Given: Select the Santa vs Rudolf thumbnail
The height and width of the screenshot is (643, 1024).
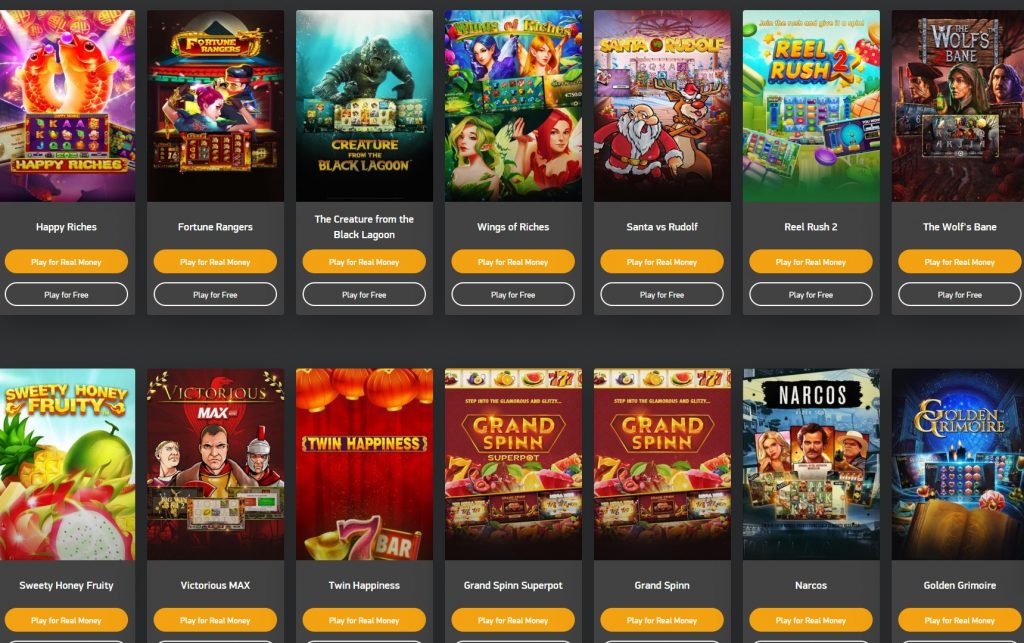Looking at the screenshot, I should pos(662,106).
